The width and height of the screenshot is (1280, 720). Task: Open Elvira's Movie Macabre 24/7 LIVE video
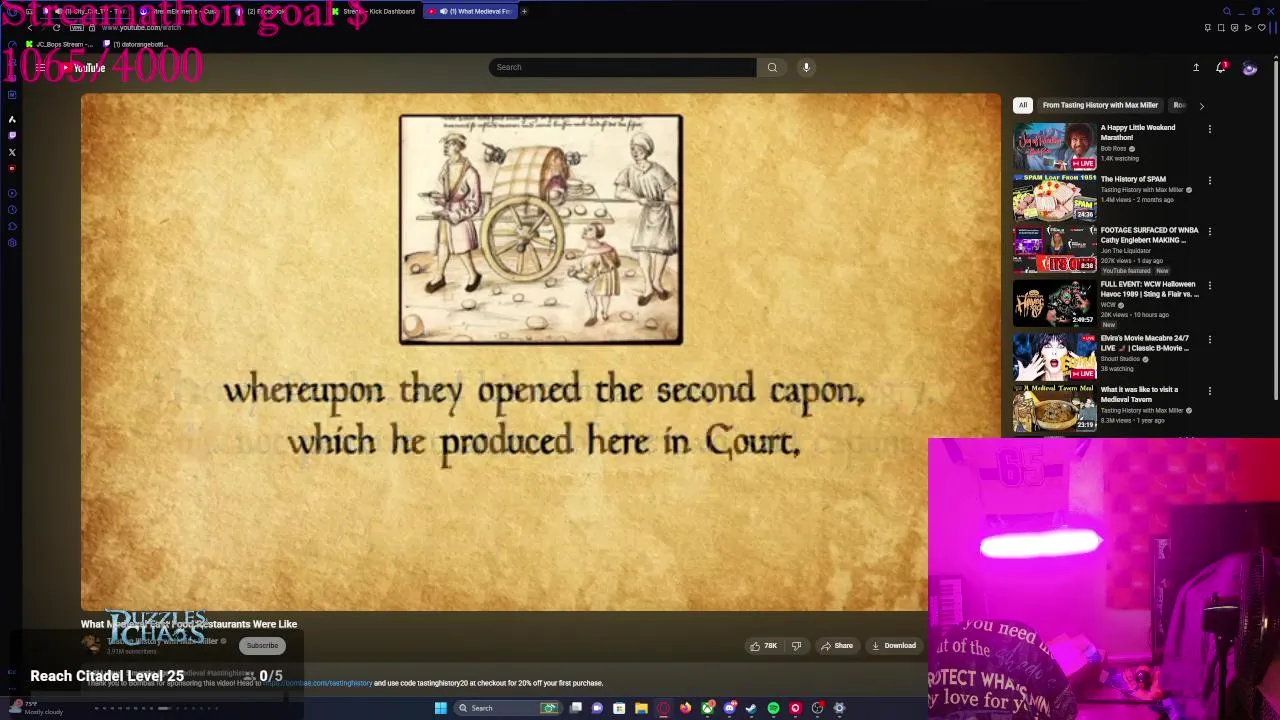1145,343
